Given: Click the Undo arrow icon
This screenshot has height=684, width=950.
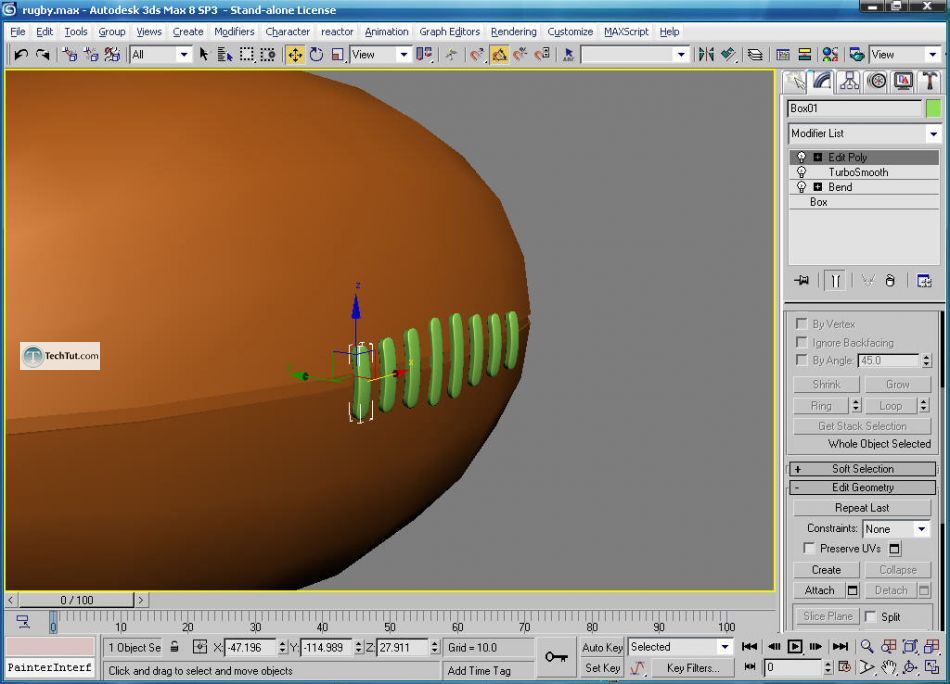Looking at the screenshot, I should click(x=21, y=55).
